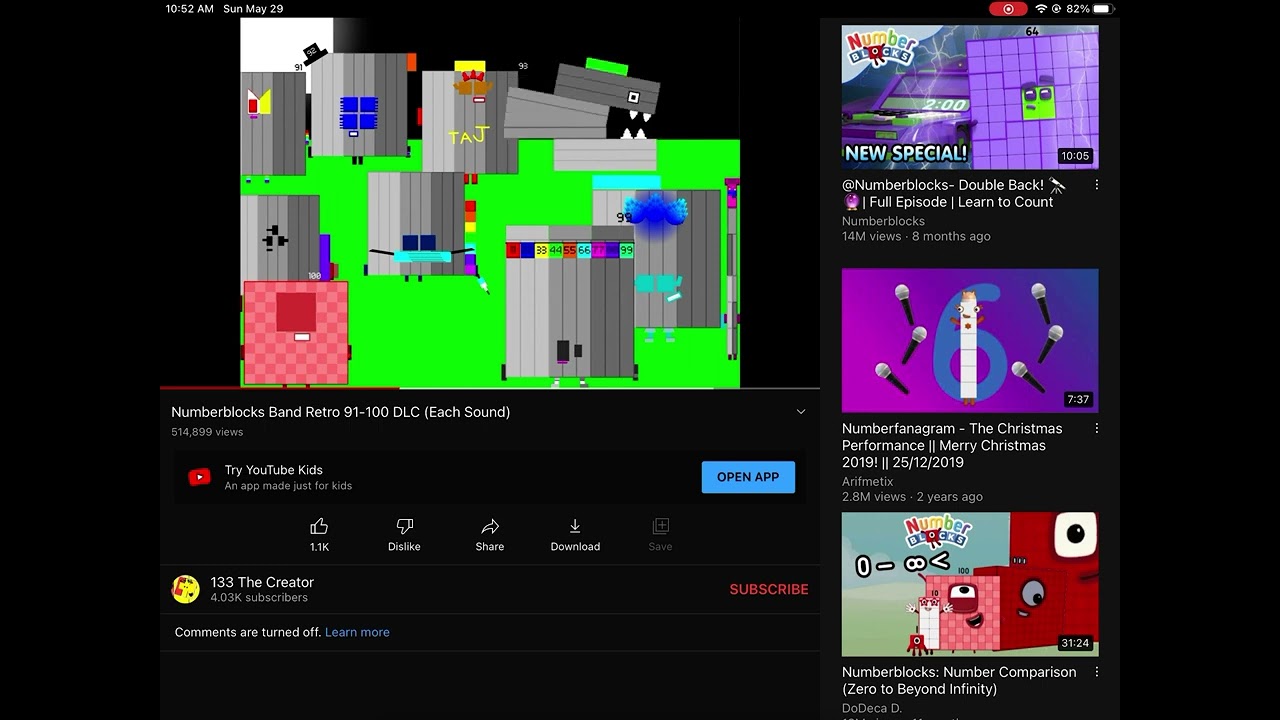Viewport: 1280px width, 720px height.
Task: Open options menu for Number Comparison video
Action: point(1097,672)
